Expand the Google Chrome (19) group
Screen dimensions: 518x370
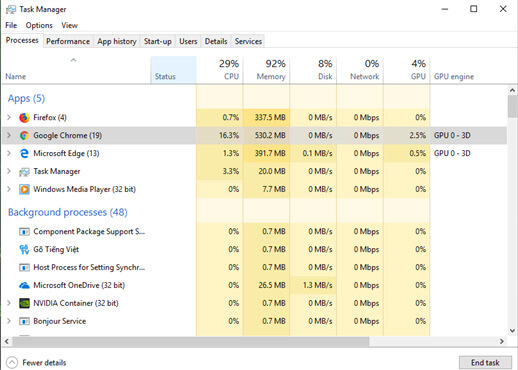[9, 135]
